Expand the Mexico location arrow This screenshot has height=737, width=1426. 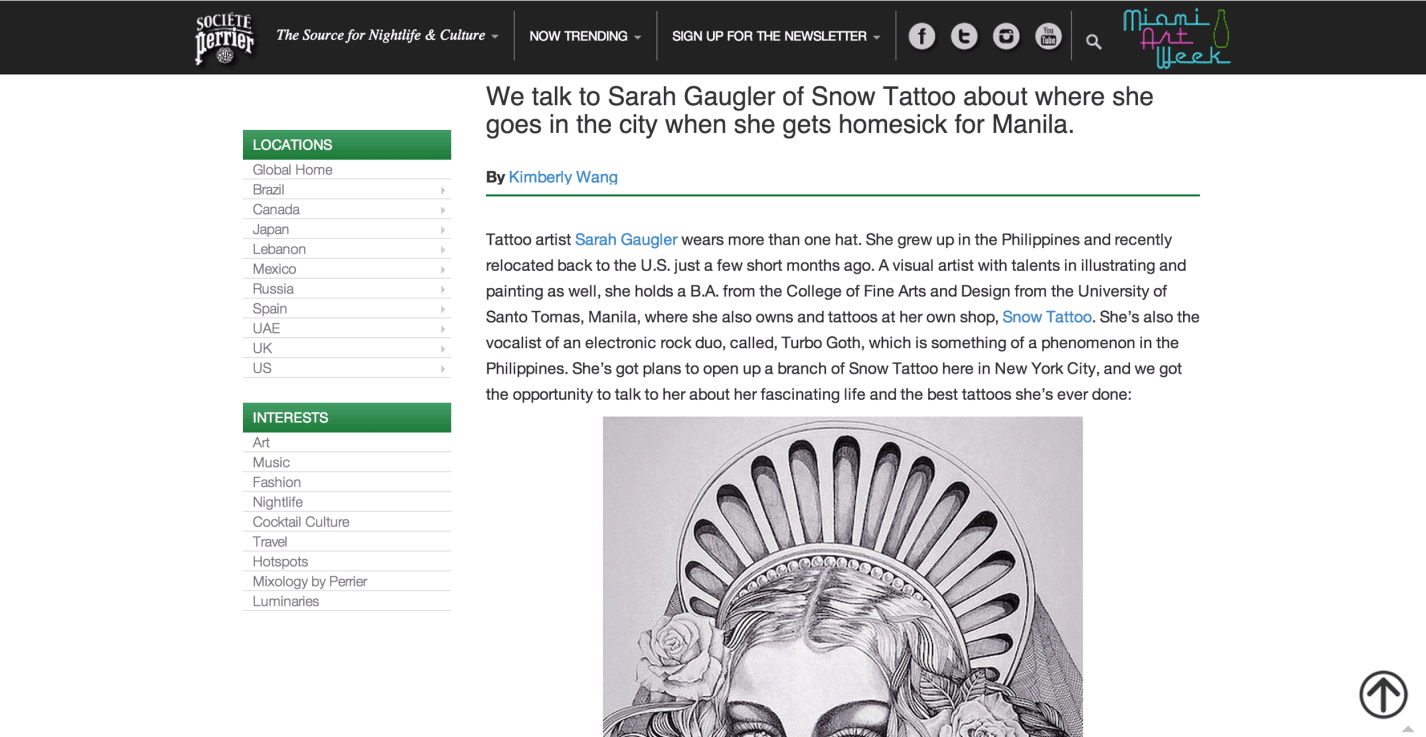tap(442, 269)
